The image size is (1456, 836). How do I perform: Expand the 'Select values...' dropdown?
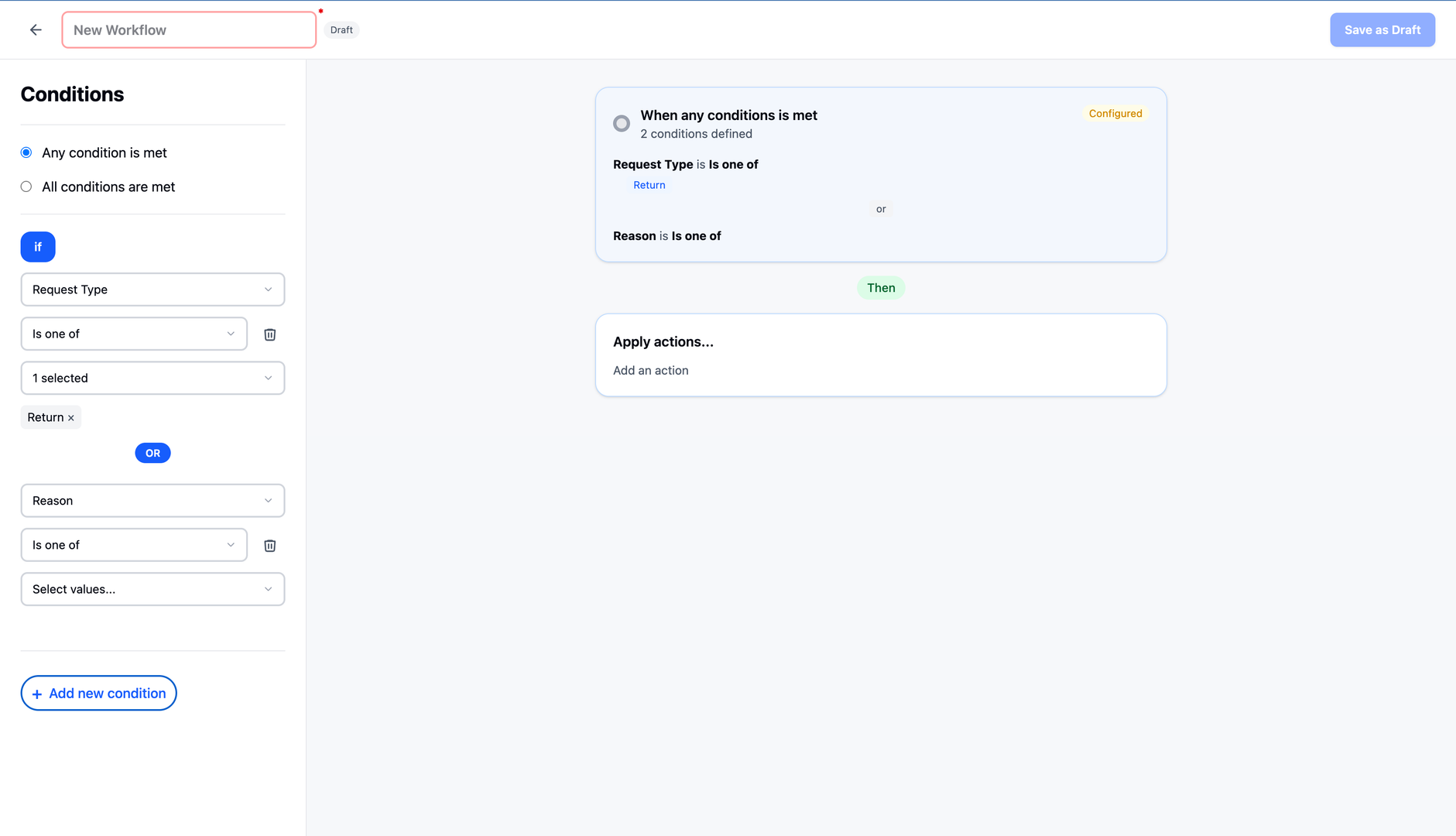(152, 589)
